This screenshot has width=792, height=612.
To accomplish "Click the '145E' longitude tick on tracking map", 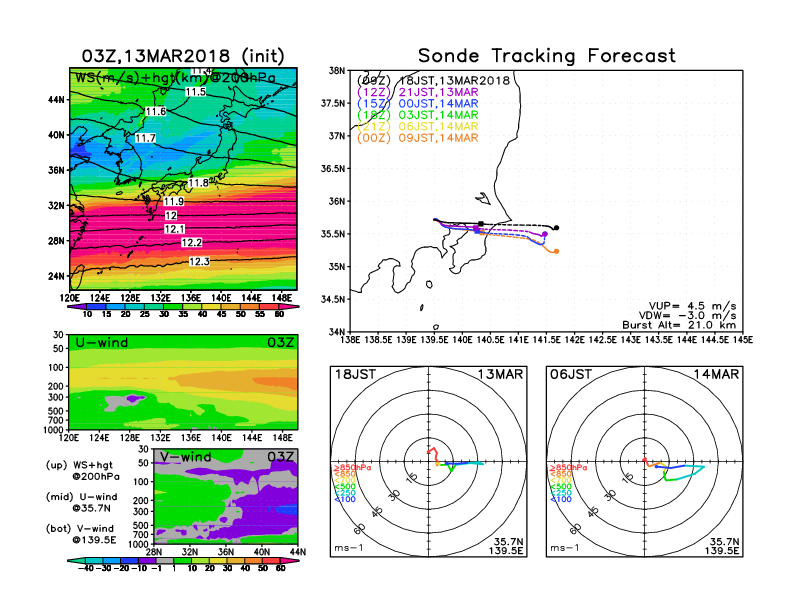I will click(743, 340).
